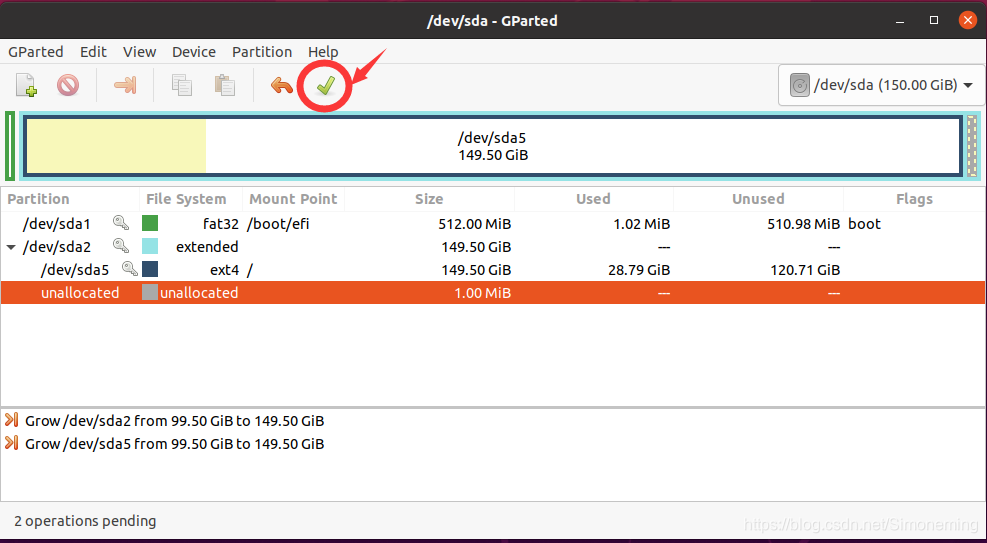The image size is (987, 543).
Task: Click the disk icon in device selector
Action: pos(799,85)
